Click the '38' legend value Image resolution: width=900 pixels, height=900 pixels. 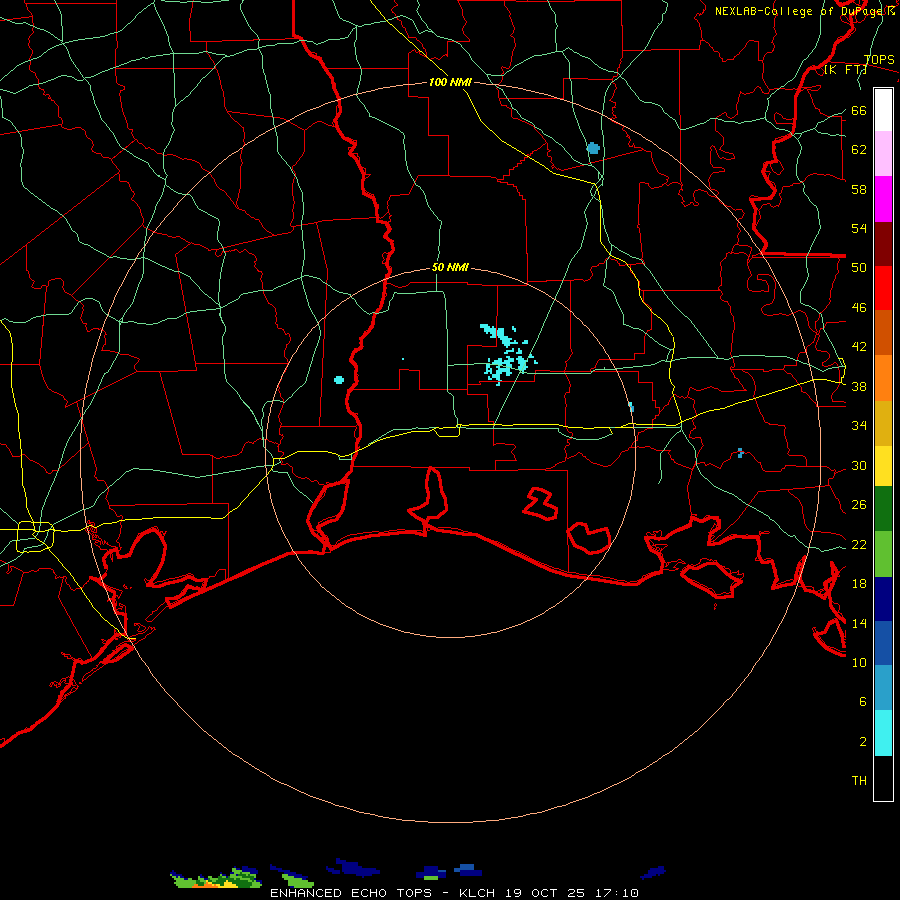coord(859,386)
